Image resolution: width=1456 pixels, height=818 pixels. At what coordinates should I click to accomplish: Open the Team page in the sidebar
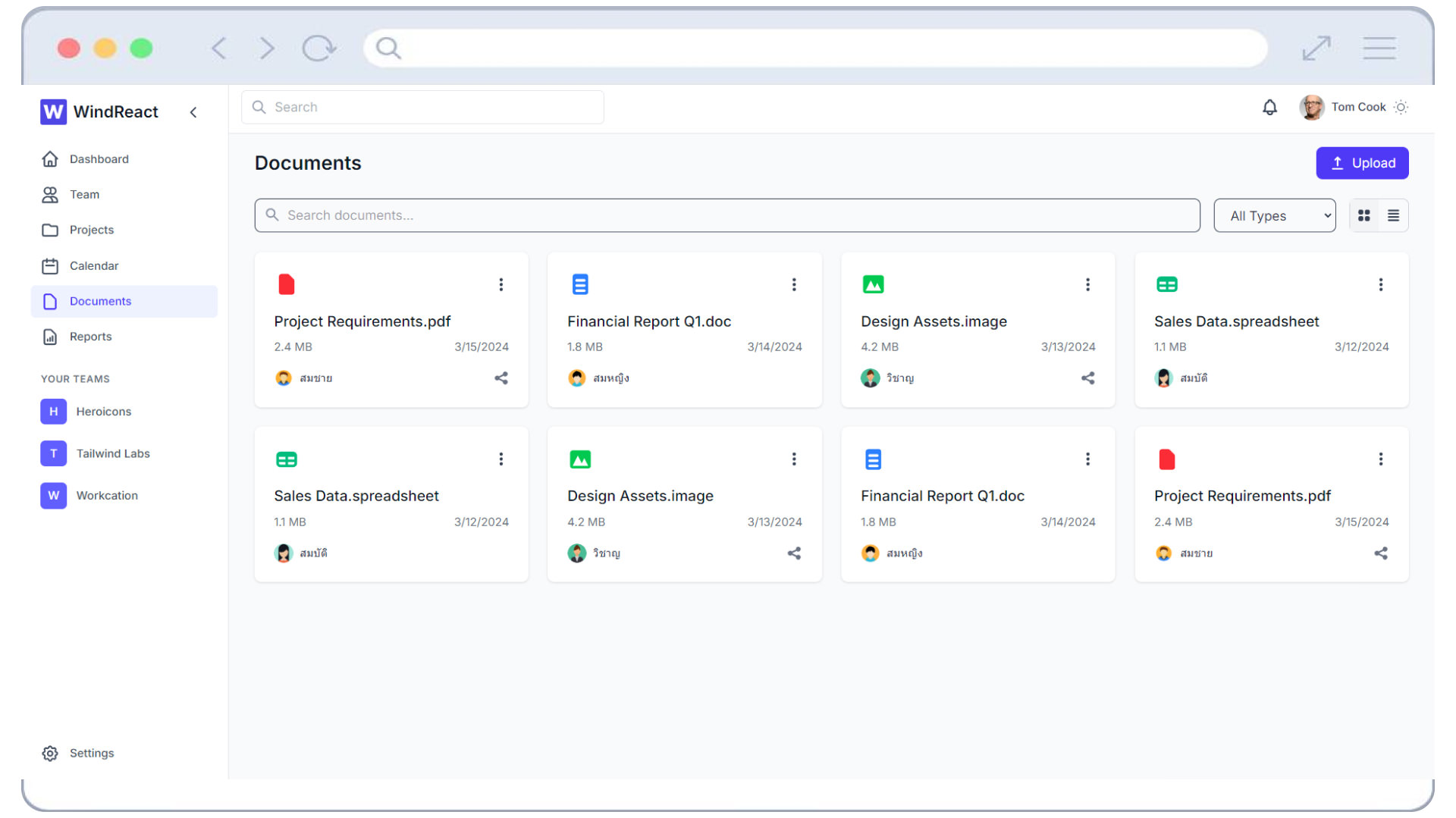(x=124, y=195)
